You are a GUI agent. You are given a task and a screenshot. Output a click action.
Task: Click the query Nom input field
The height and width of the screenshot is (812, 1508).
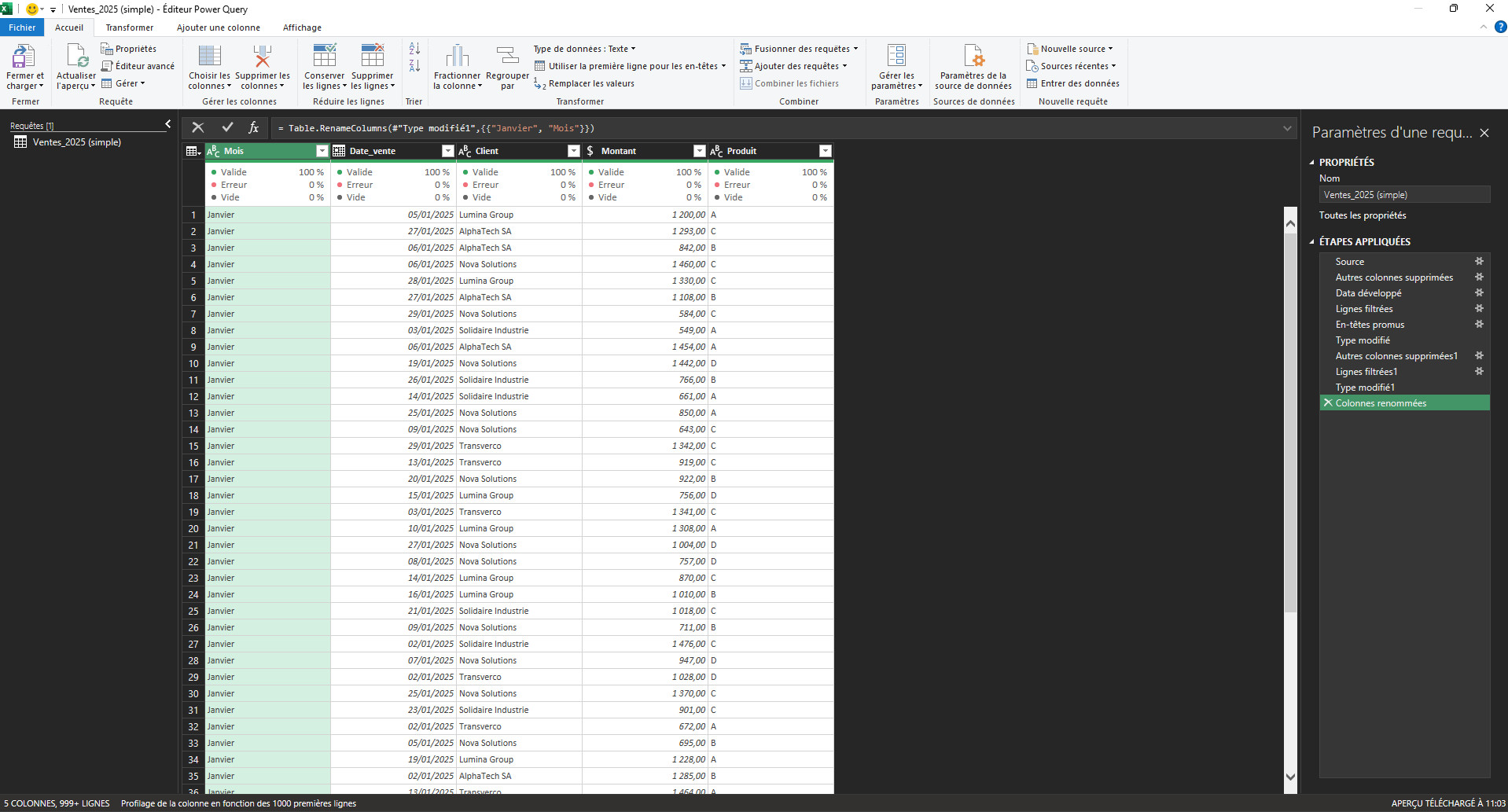(x=1404, y=195)
